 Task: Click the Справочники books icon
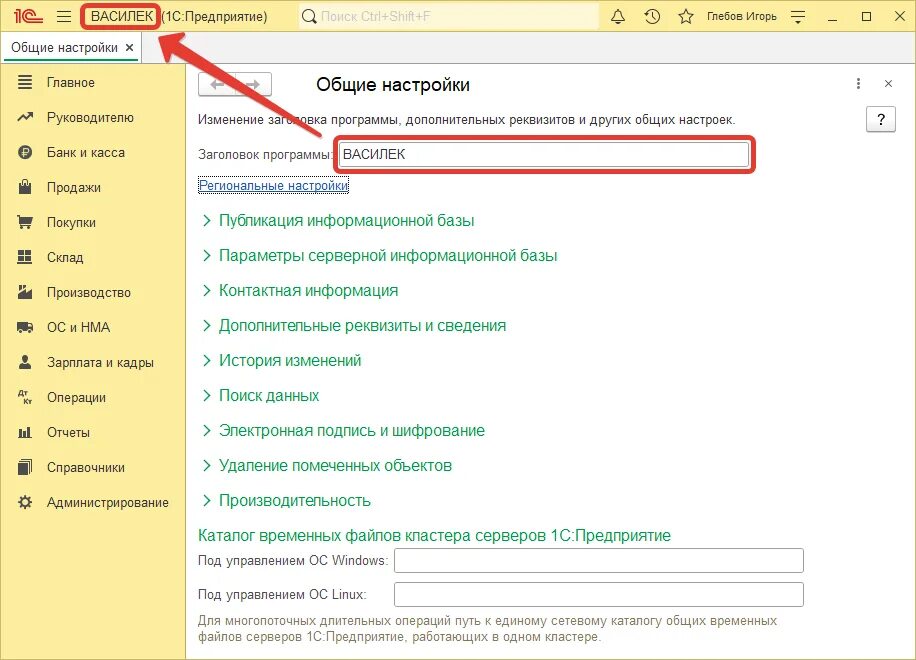(25, 467)
